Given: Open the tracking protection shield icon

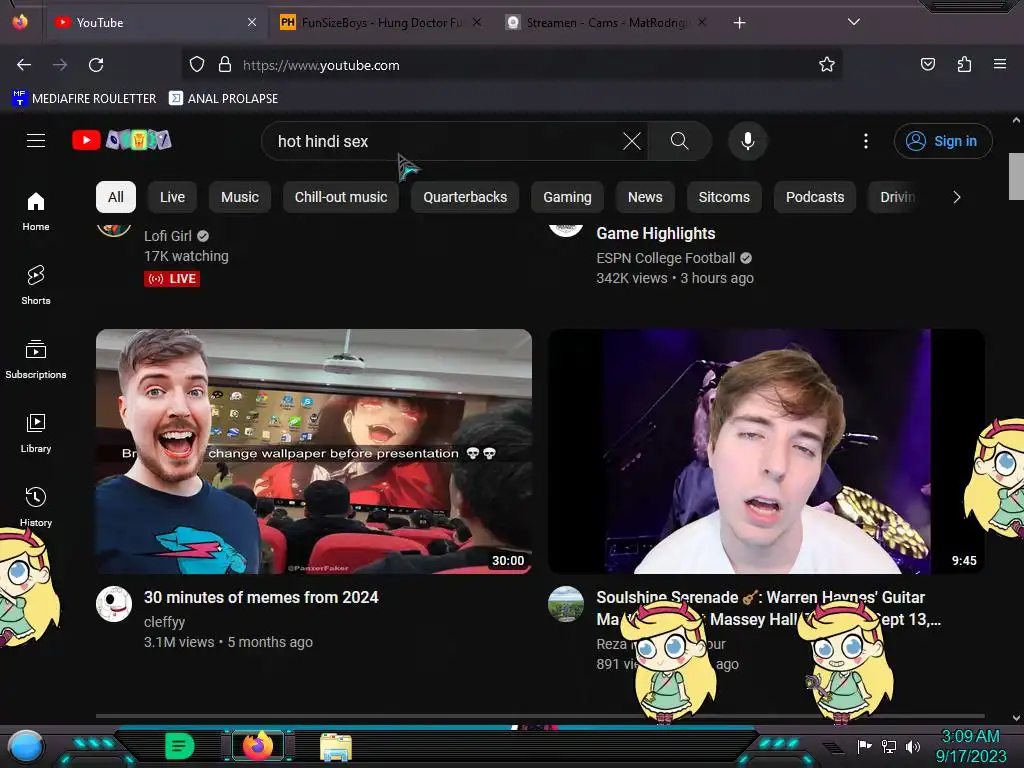Looking at the screenshot, I should [197, 65].
